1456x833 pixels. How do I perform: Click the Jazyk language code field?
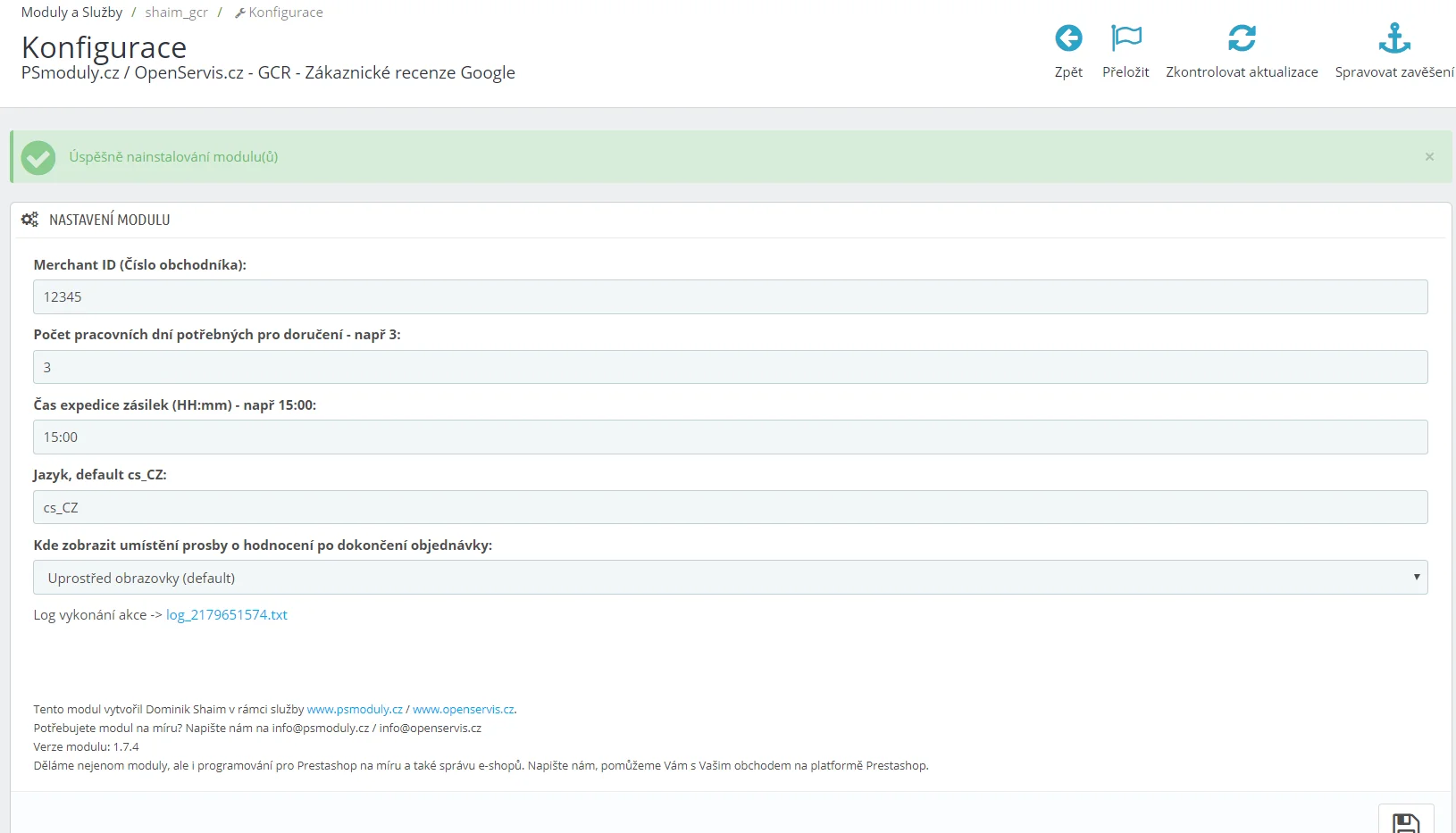(x=730, y=507)
